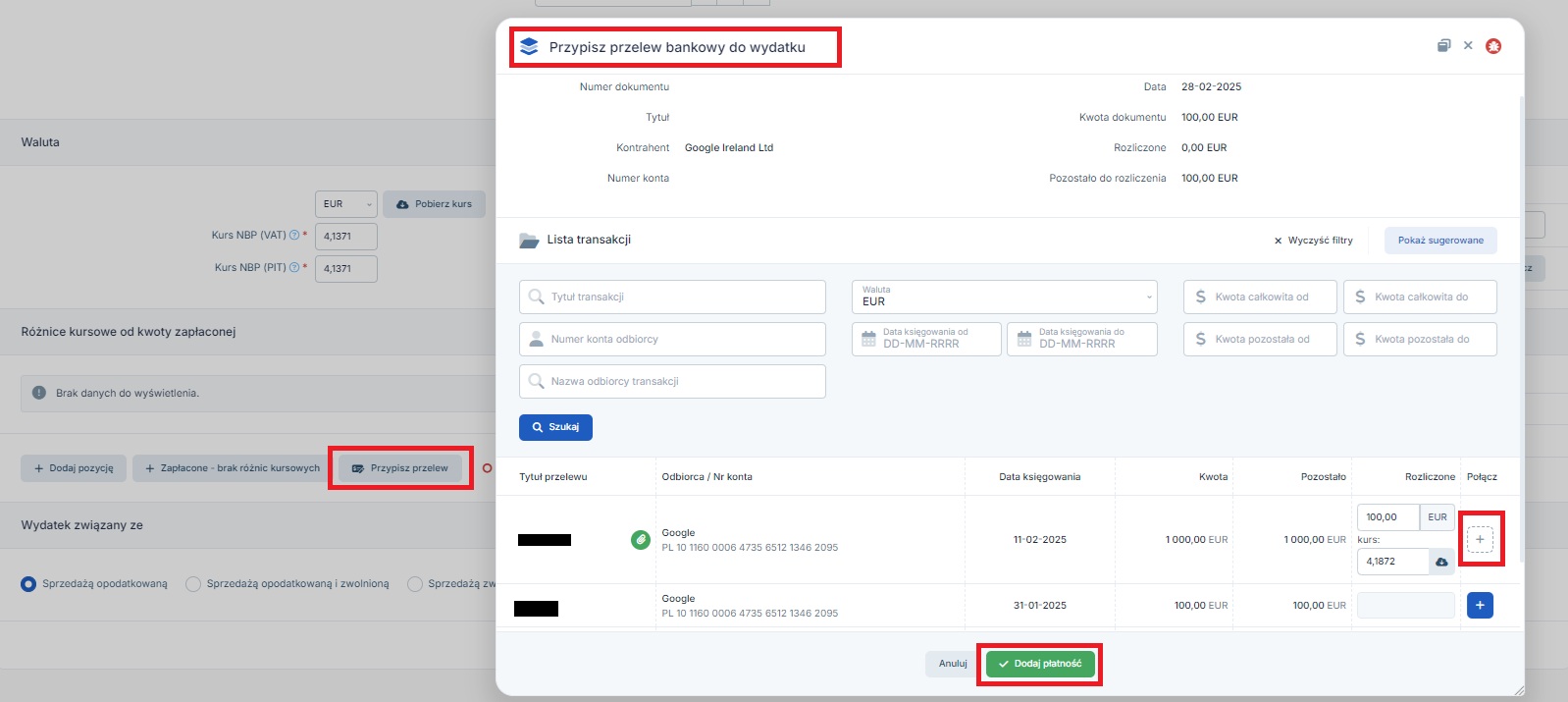Image resolution: width=1568 pixels, height=702 pixels.
Task: Show suggested transactions with 'Pokaż sugerowane'
Action: pyautogui.click(x=1439, y=241)
